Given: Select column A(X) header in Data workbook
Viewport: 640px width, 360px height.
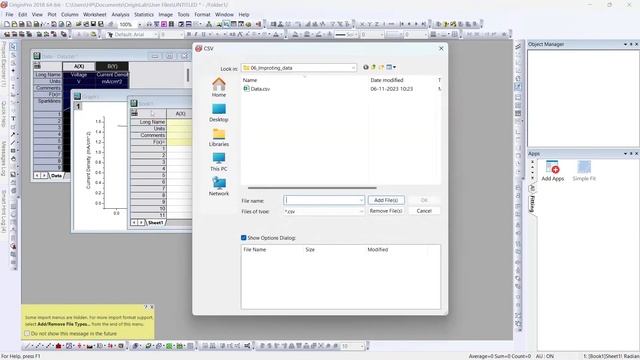Looking at the screenshot, I should (79, 66).
